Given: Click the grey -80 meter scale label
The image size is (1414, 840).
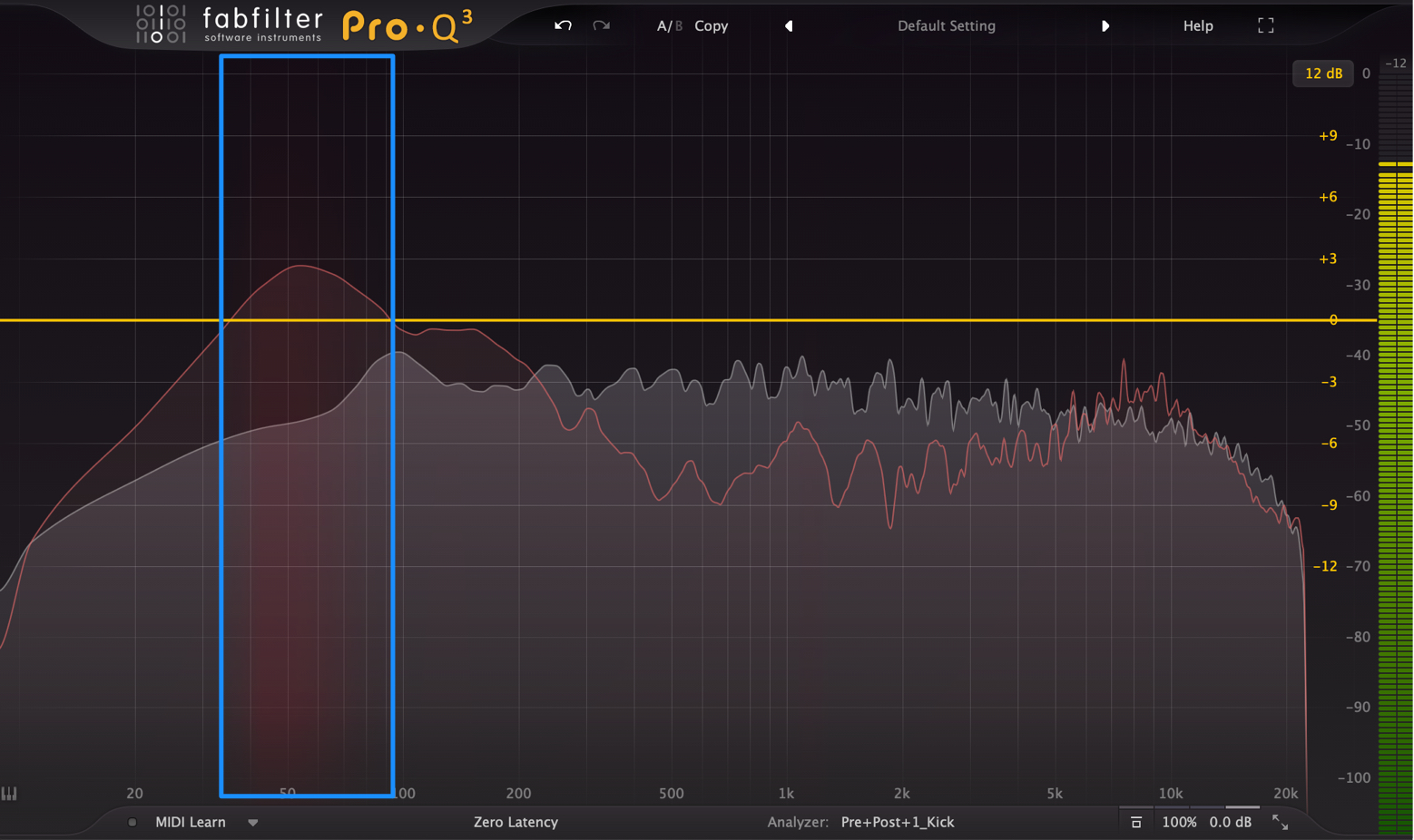Looking at the screenshot, I should point(1358,637).
